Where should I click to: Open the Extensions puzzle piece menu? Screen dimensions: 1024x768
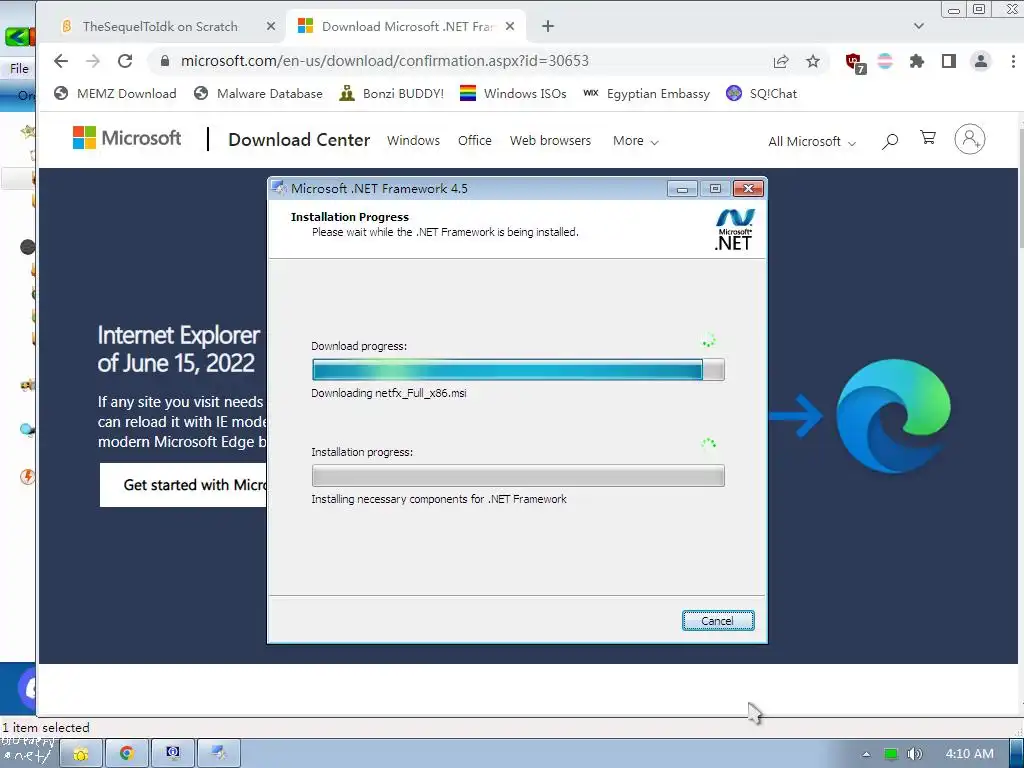point(917,61)
